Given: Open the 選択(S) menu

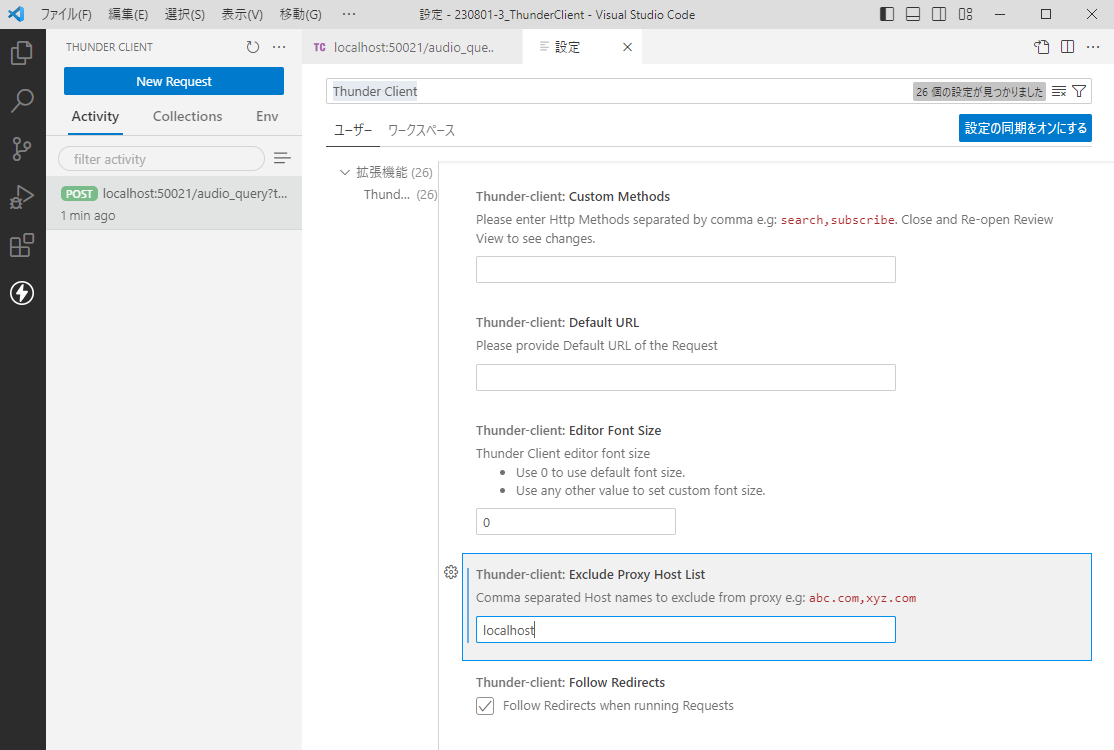Looking at the screenshot, I should 185,14.
